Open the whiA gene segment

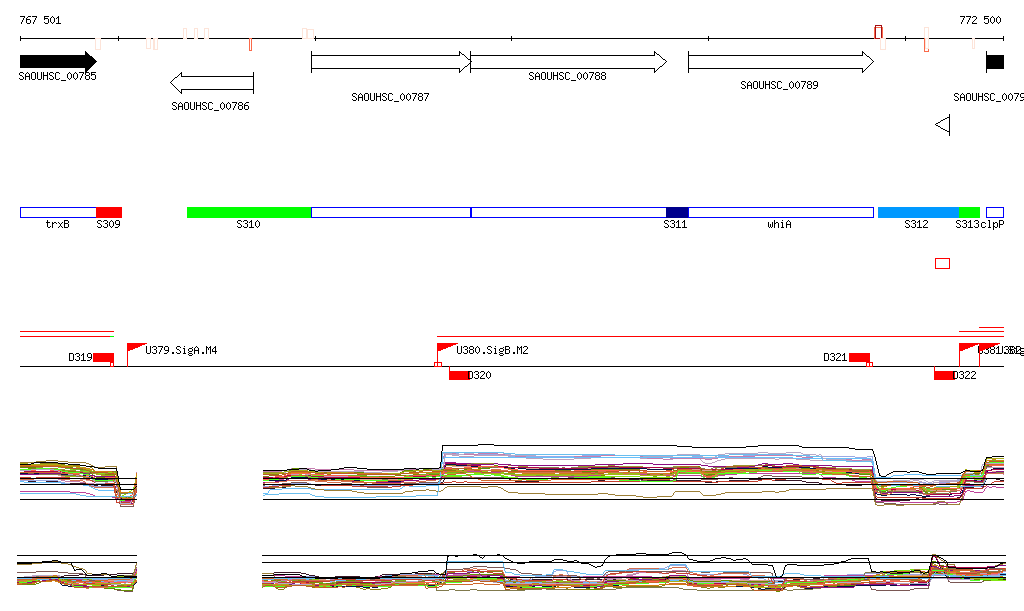(x=780, y=212)
